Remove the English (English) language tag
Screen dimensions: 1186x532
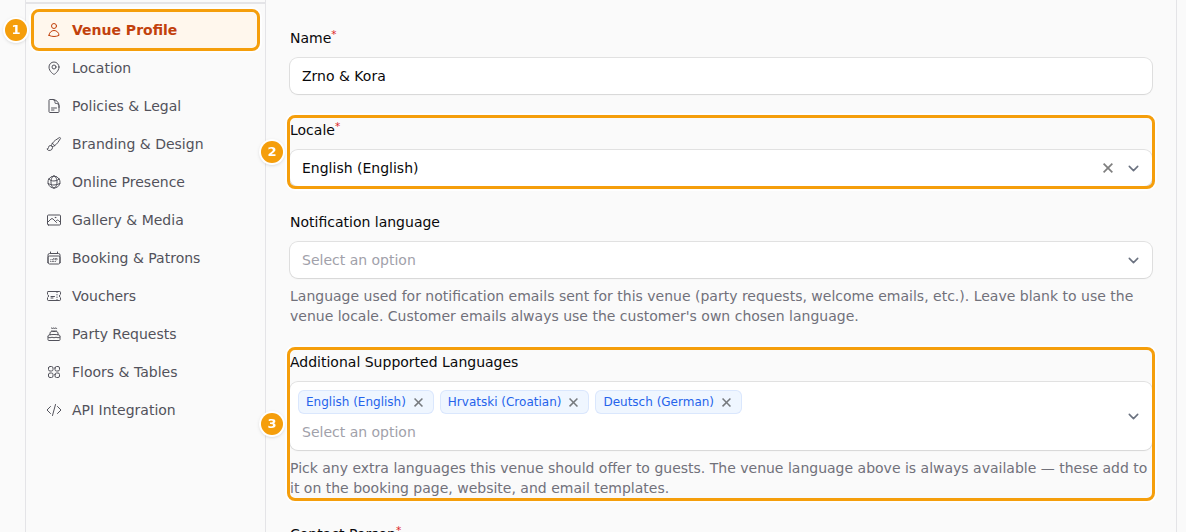click(418, 403)
